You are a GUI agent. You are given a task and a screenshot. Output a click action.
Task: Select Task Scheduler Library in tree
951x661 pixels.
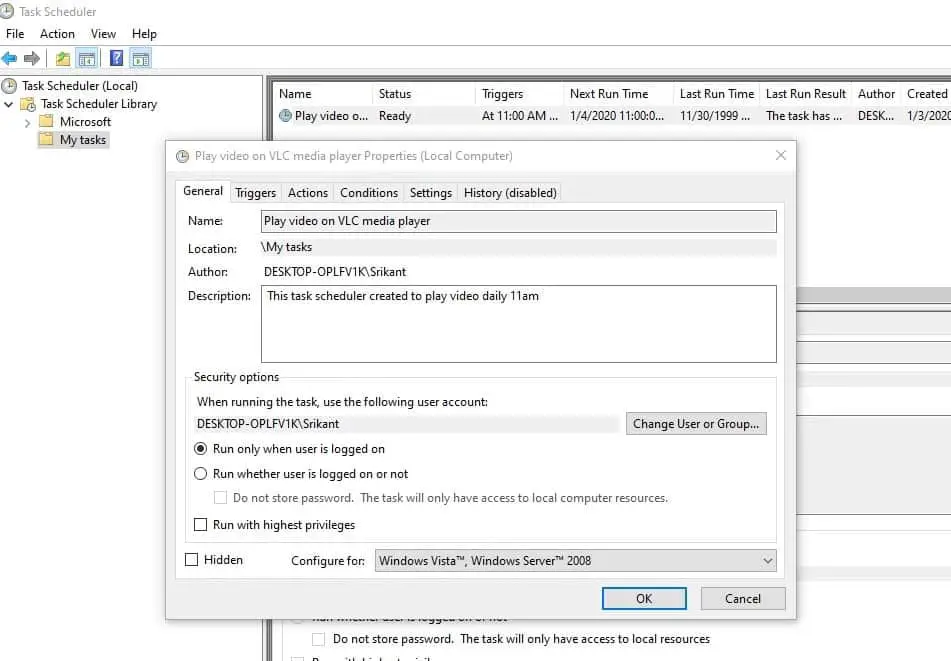click(x=99, y=104)
